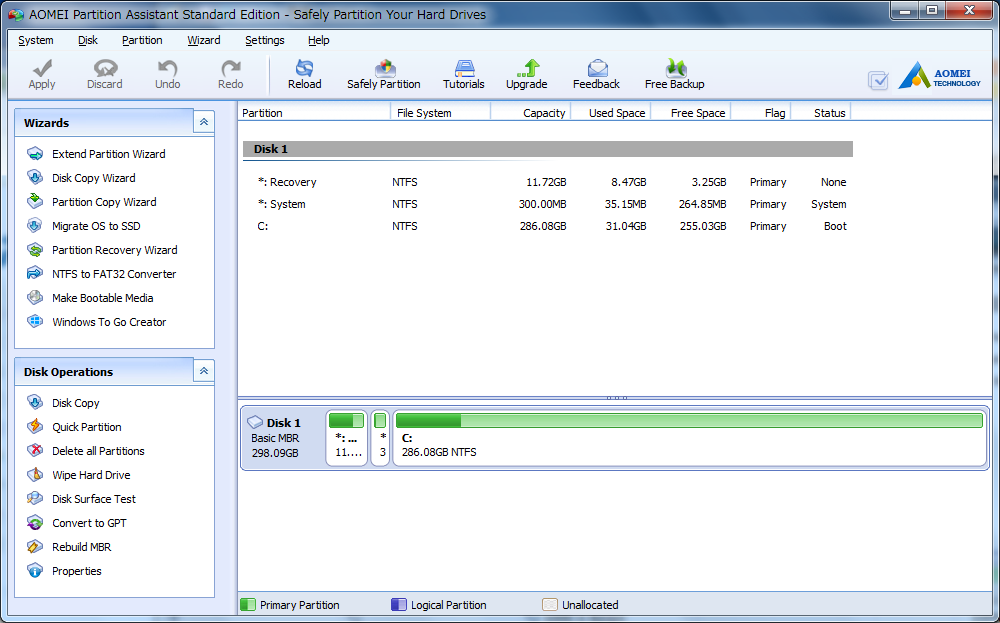Select the Recovery partition row

(548, 182)
